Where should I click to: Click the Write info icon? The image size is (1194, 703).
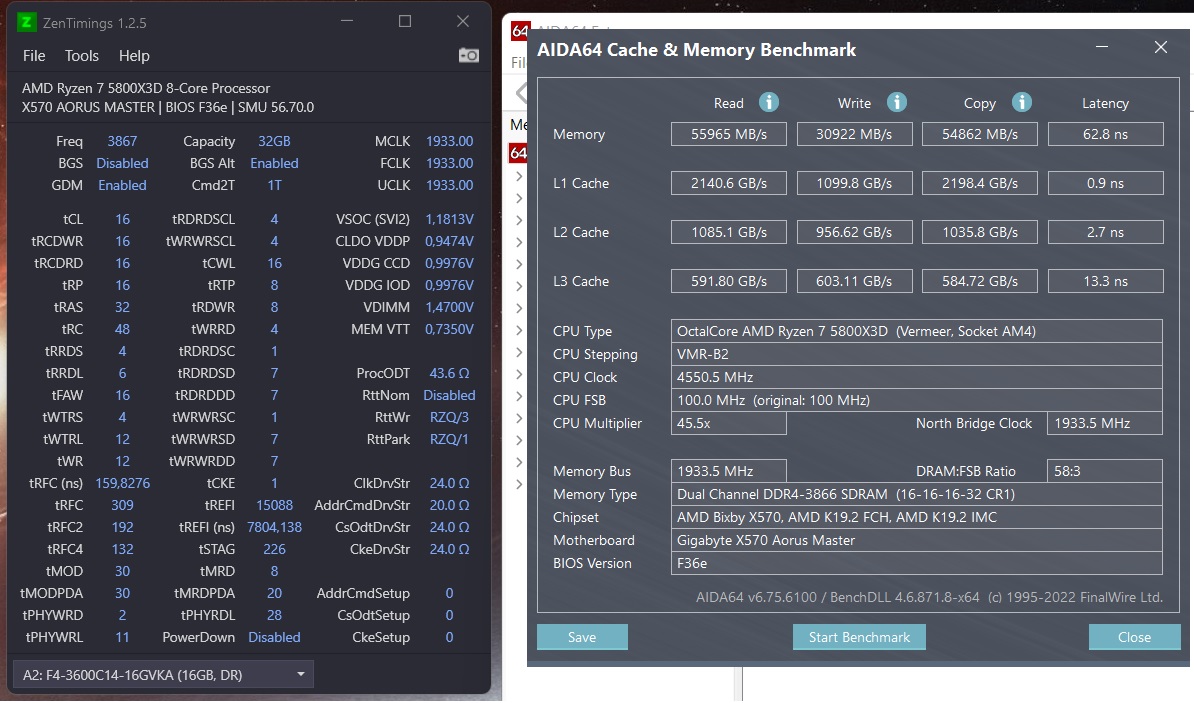point(897,102)
